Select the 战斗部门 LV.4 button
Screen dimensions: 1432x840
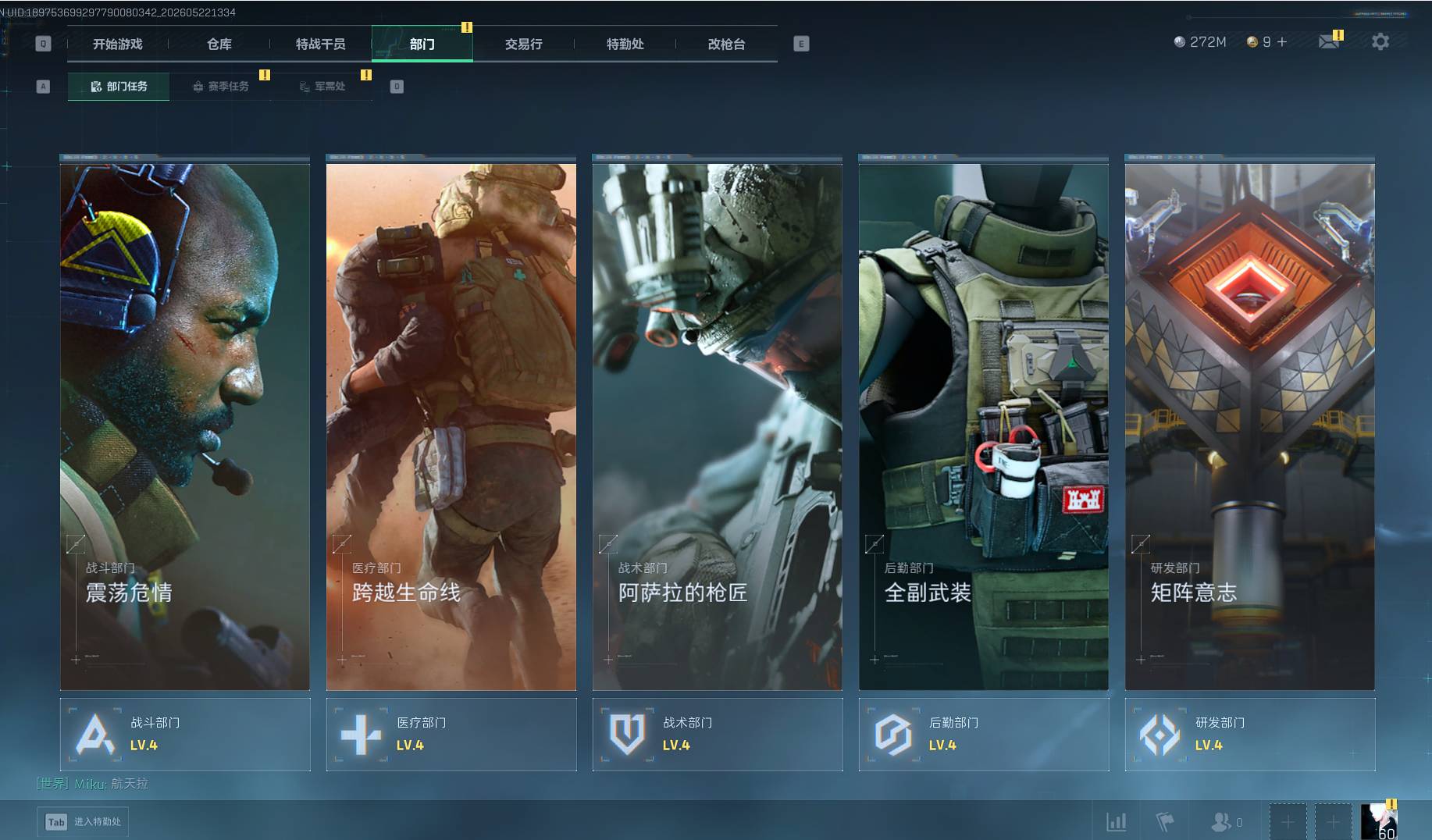pyautogui.click(x=185, y=734)
